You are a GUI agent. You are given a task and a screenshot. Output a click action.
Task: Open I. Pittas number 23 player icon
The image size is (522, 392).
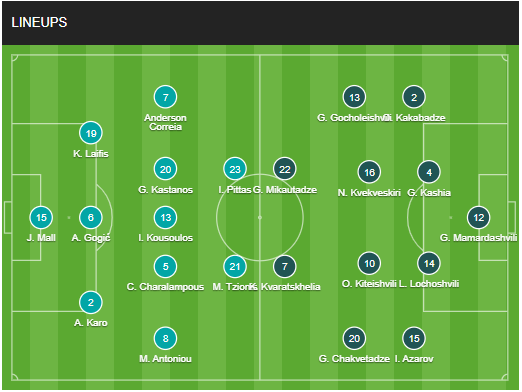coord(235,169)
